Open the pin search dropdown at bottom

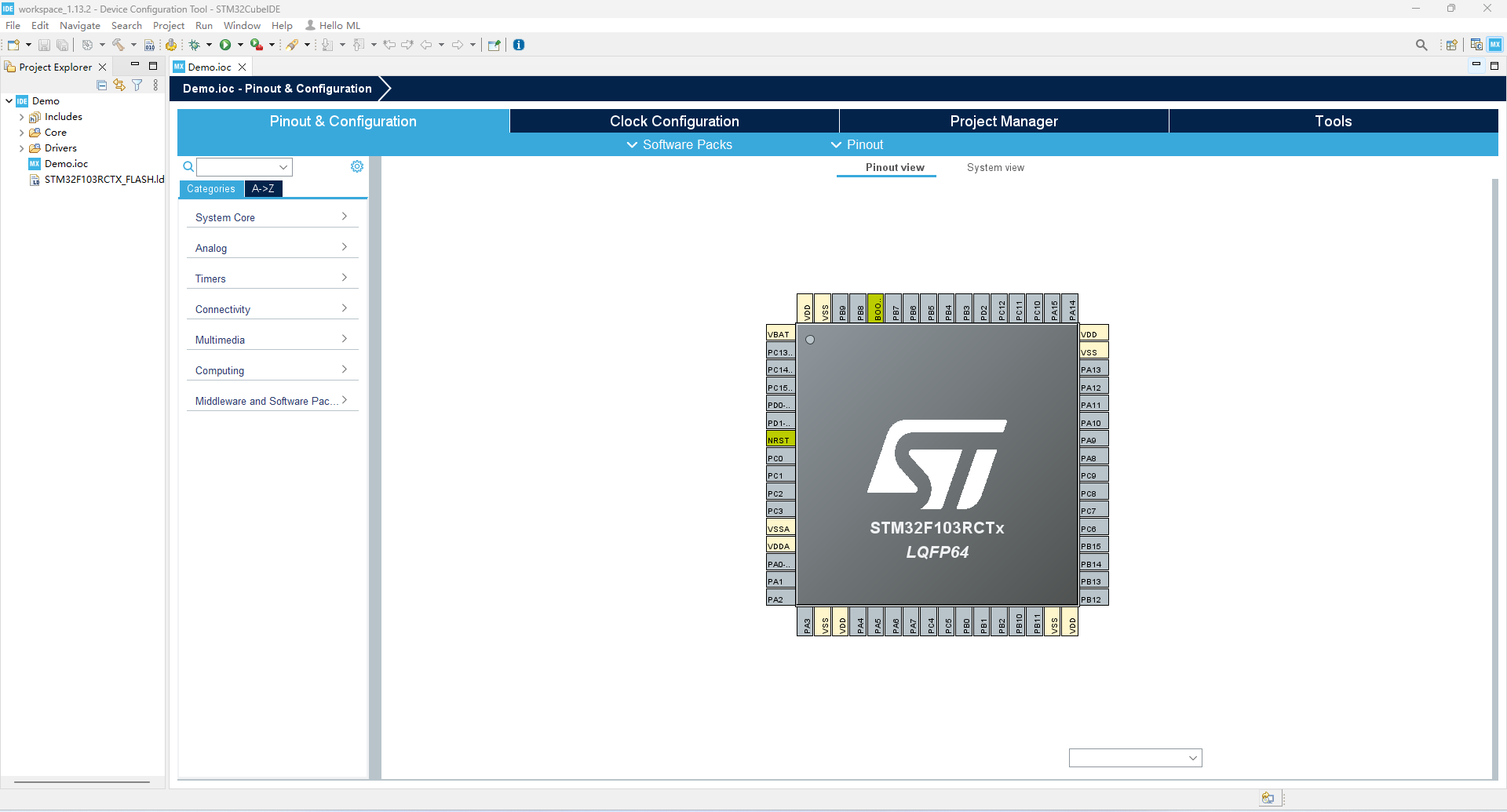point(1135,758)
